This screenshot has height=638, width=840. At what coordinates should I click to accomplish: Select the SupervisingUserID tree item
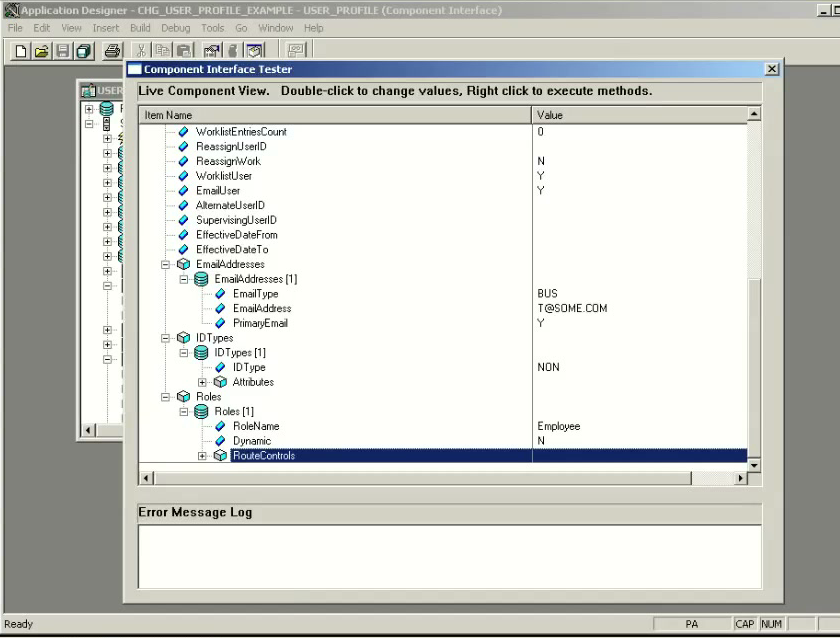[x=236, y=220]
